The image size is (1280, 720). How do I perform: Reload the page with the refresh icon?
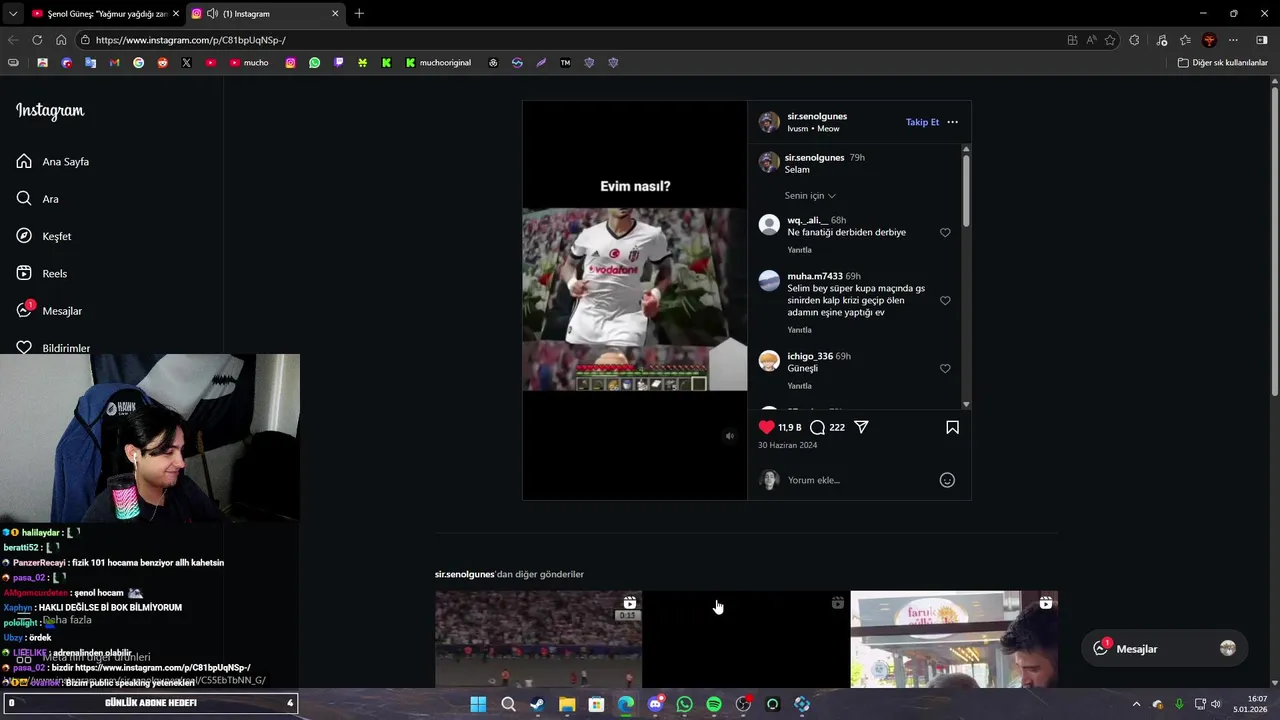pyautogui.click(x=37, y=40)
